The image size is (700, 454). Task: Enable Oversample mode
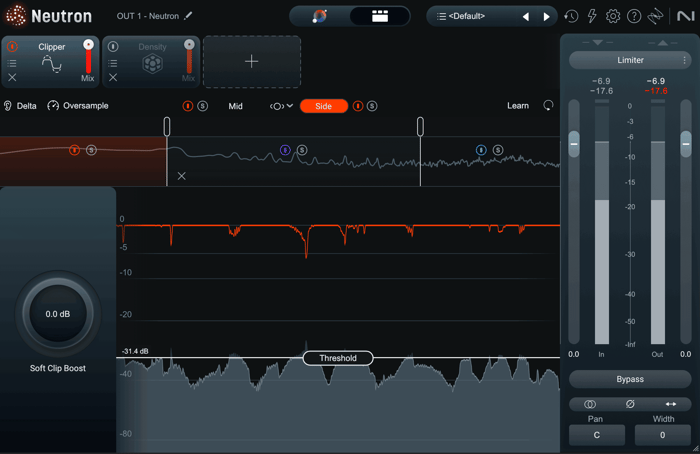(x=78, y=106)
